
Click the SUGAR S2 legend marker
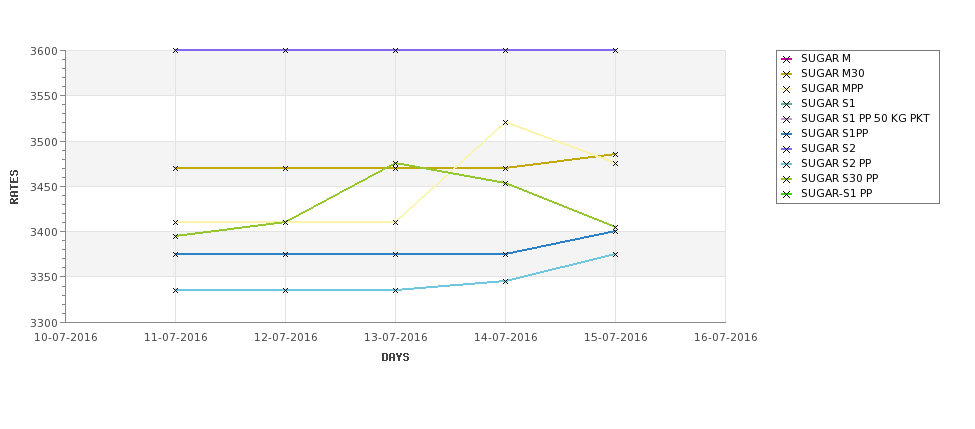tap(787, 149)
